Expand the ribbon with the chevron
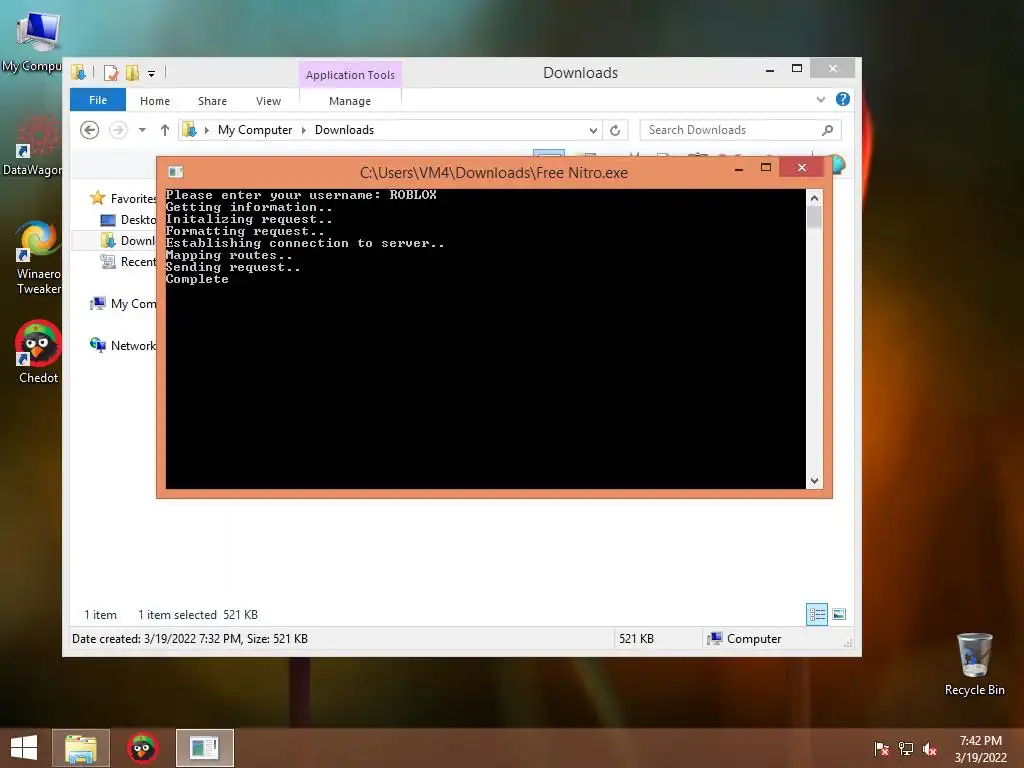The height and width of the screenshot is (768, 1024). pos(821,99)
